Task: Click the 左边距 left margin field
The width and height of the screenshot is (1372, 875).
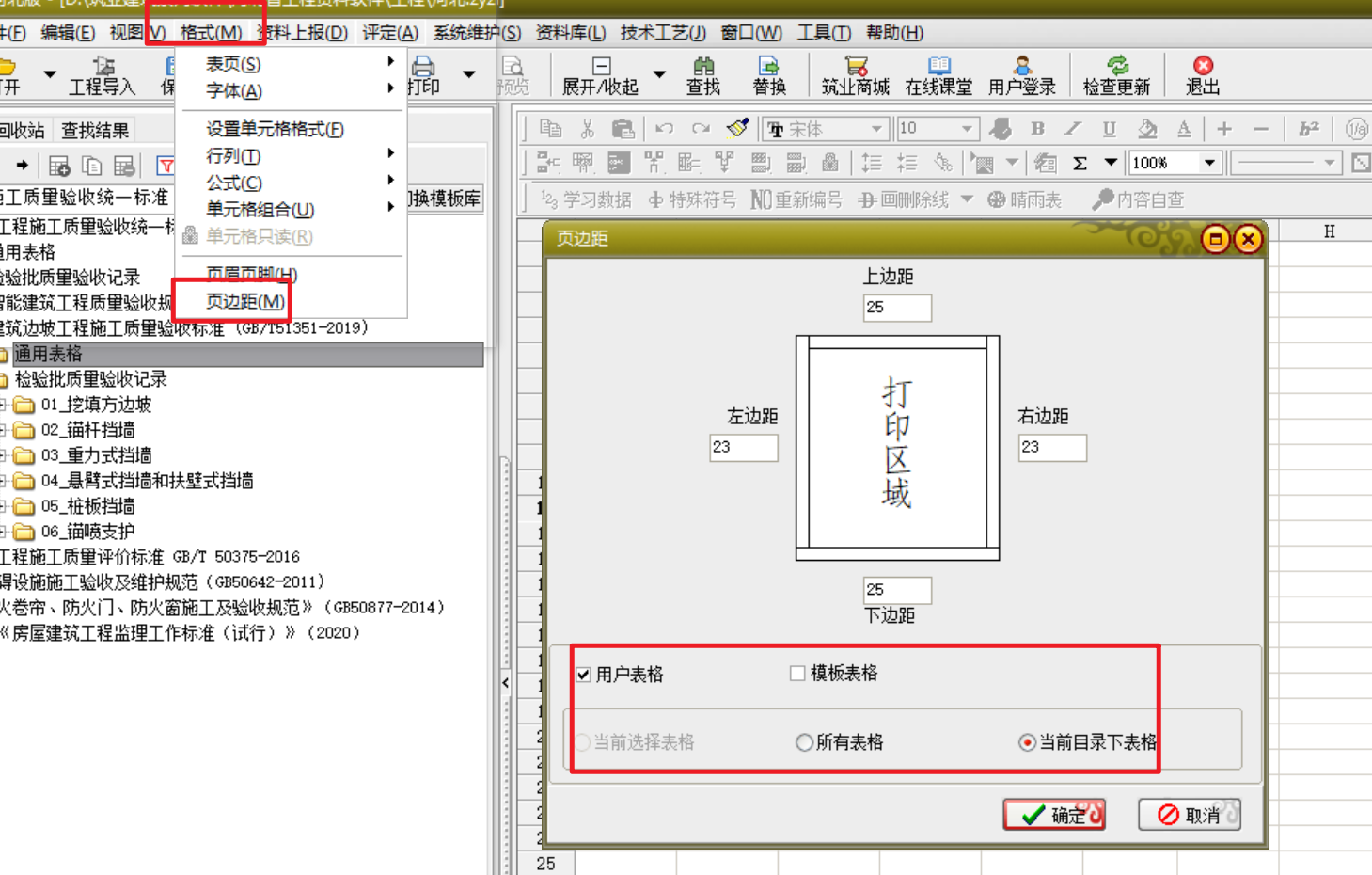Action: [744, 447]
